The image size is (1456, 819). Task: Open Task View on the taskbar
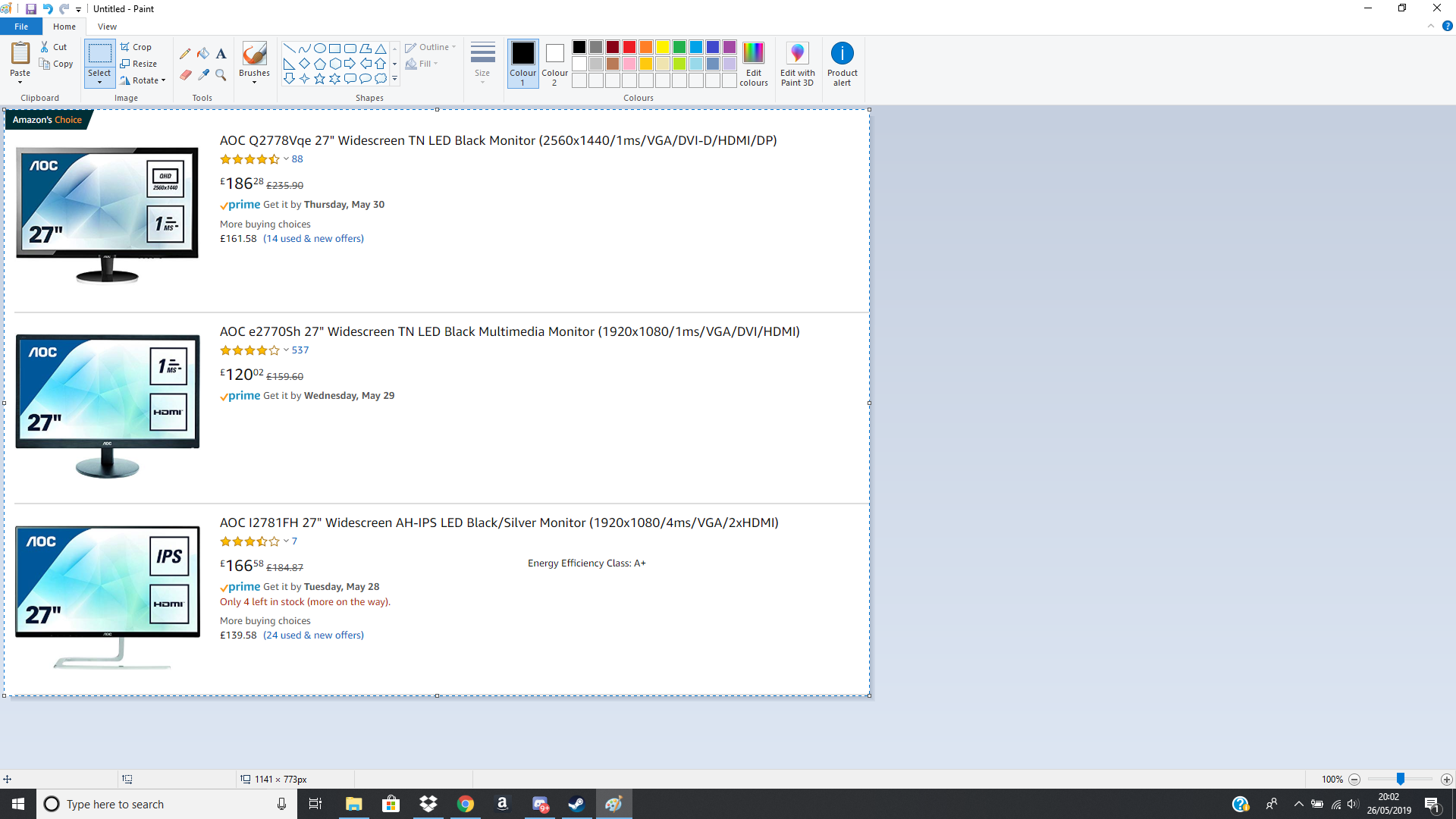315,804
